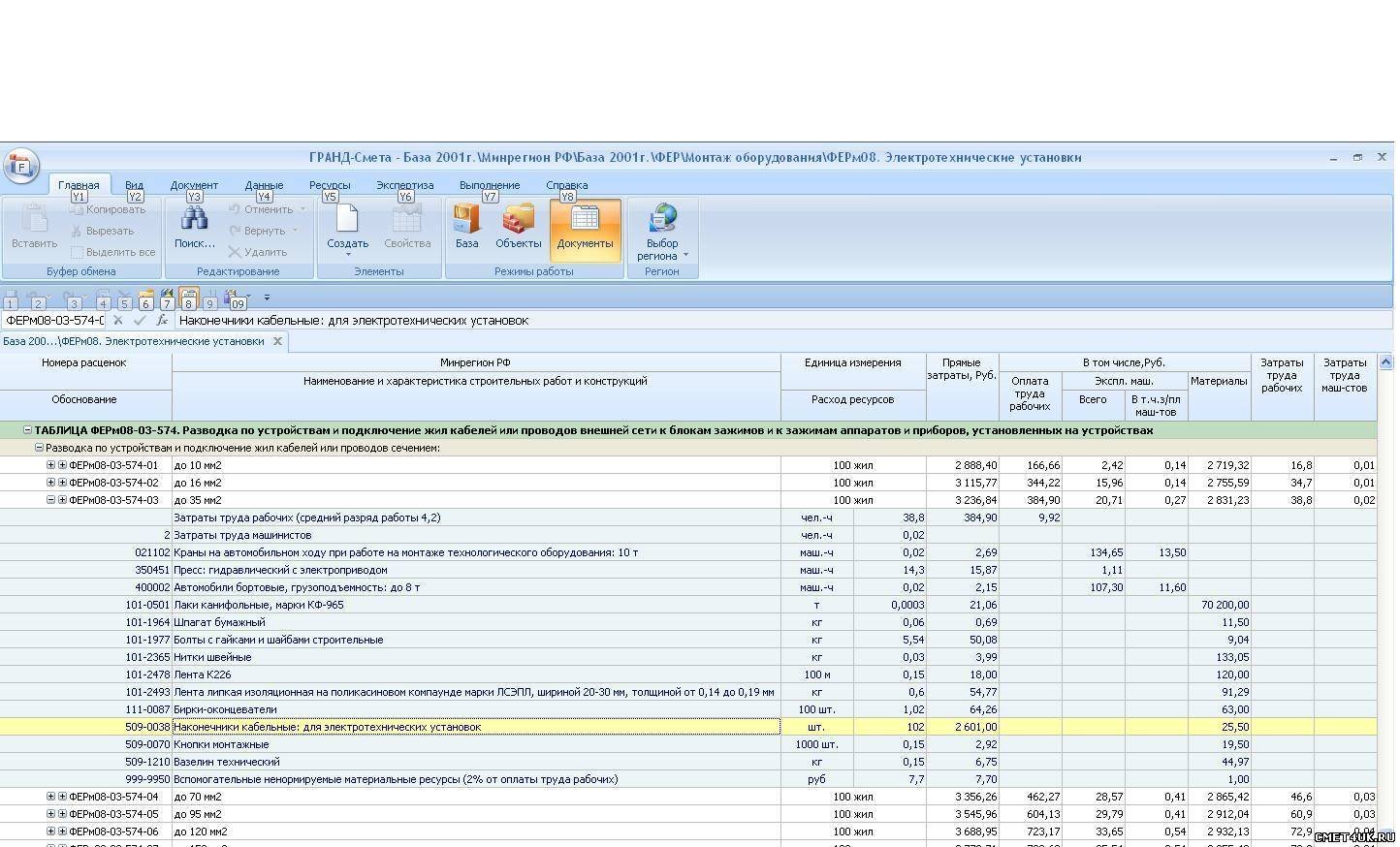The width and height of the screenshot is (1400, 847).
Task: Click the cancel X in the formula bar
Action: click(x=117, y=320)
